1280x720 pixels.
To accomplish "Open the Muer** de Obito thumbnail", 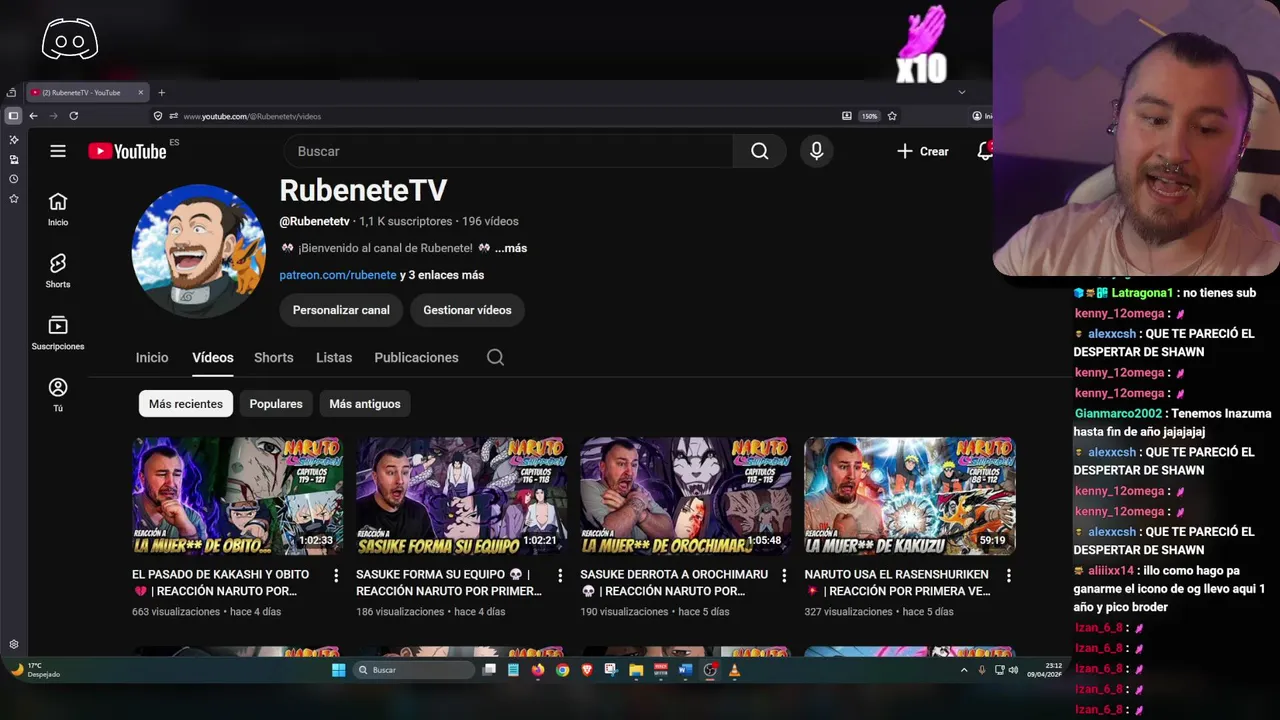I will [x=237, y=496].
